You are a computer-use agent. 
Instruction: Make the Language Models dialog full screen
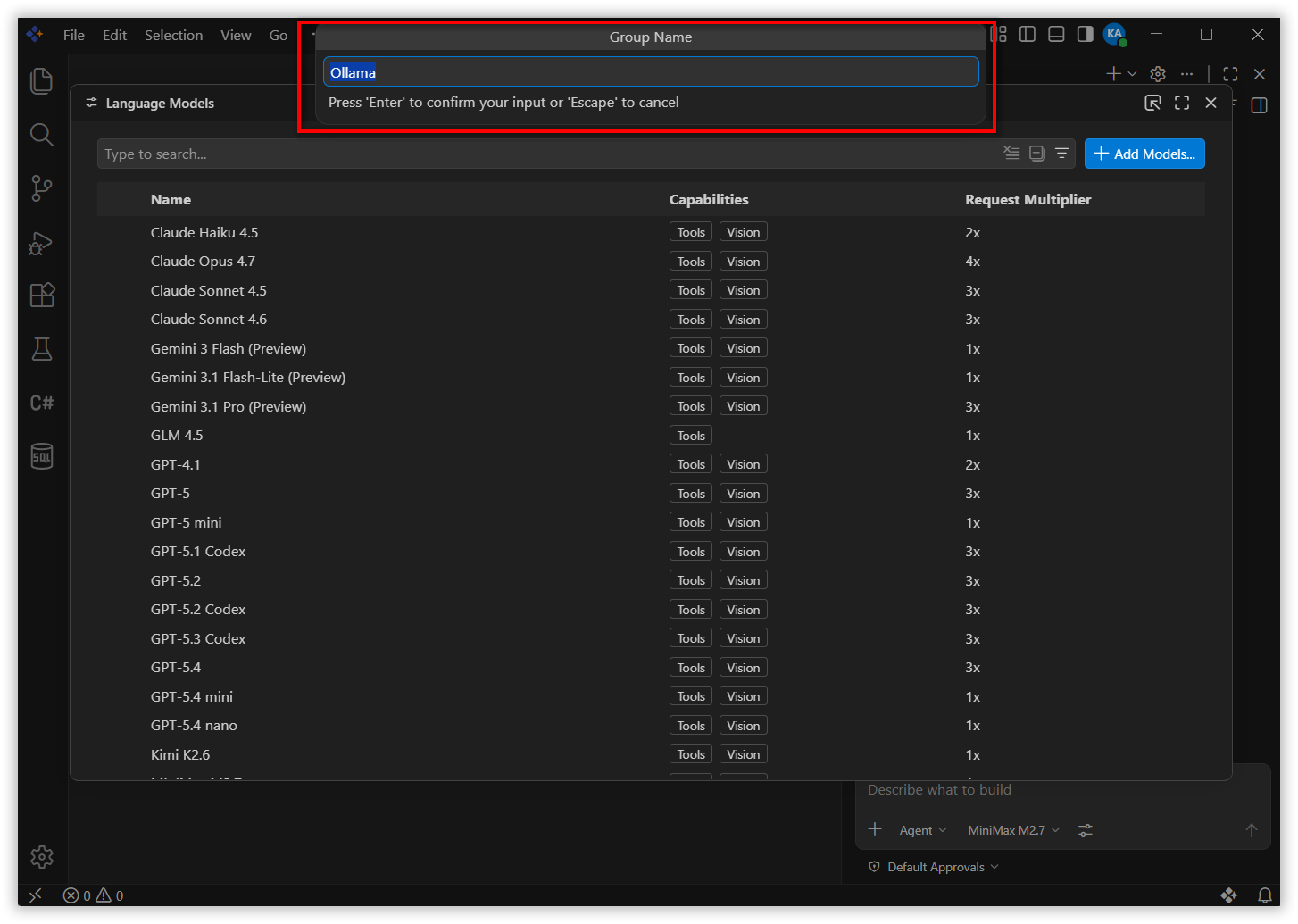1182,103
